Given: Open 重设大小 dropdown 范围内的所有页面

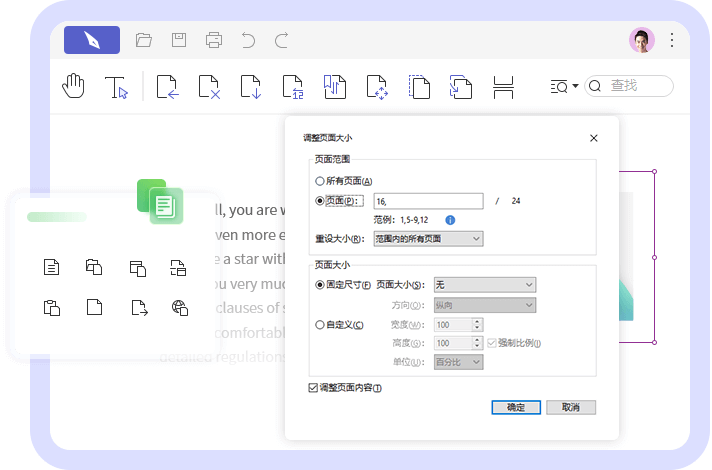Looking at the screenshot, I should pos(428,239).
